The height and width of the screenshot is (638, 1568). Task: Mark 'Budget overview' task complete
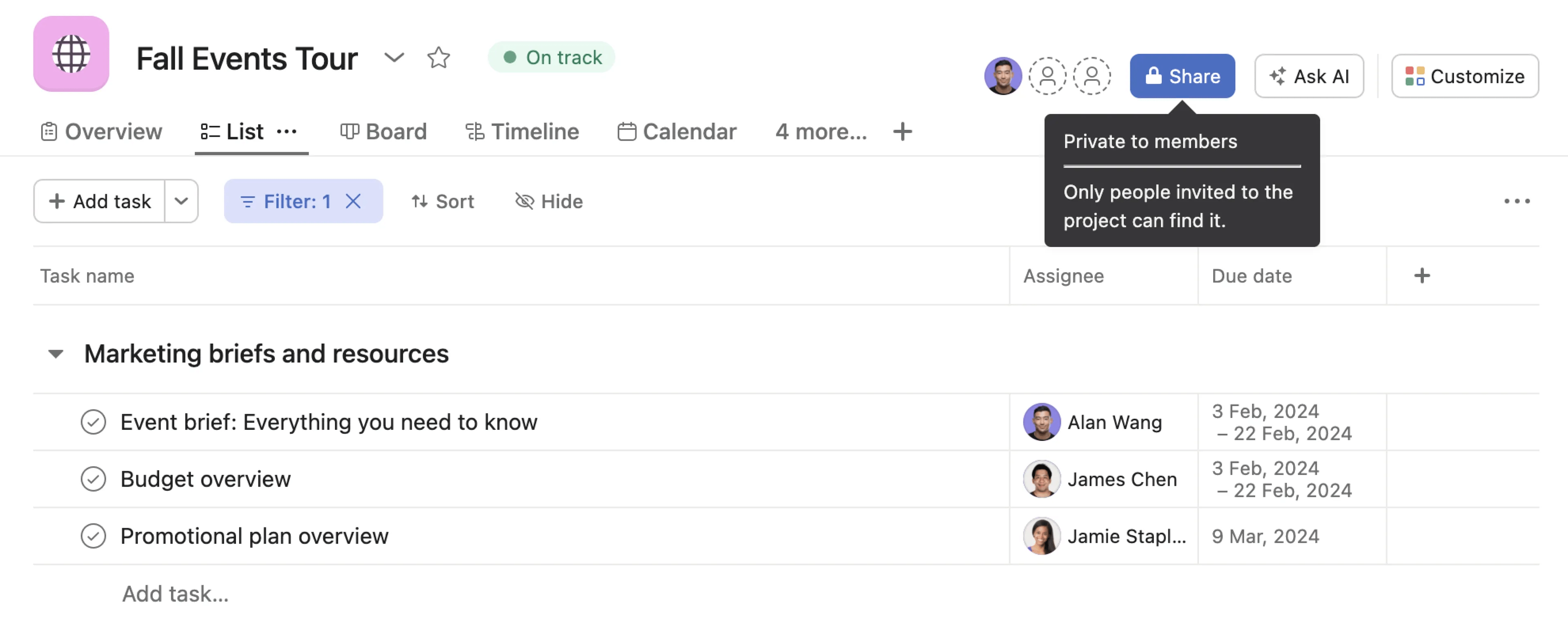coord(93,479)
